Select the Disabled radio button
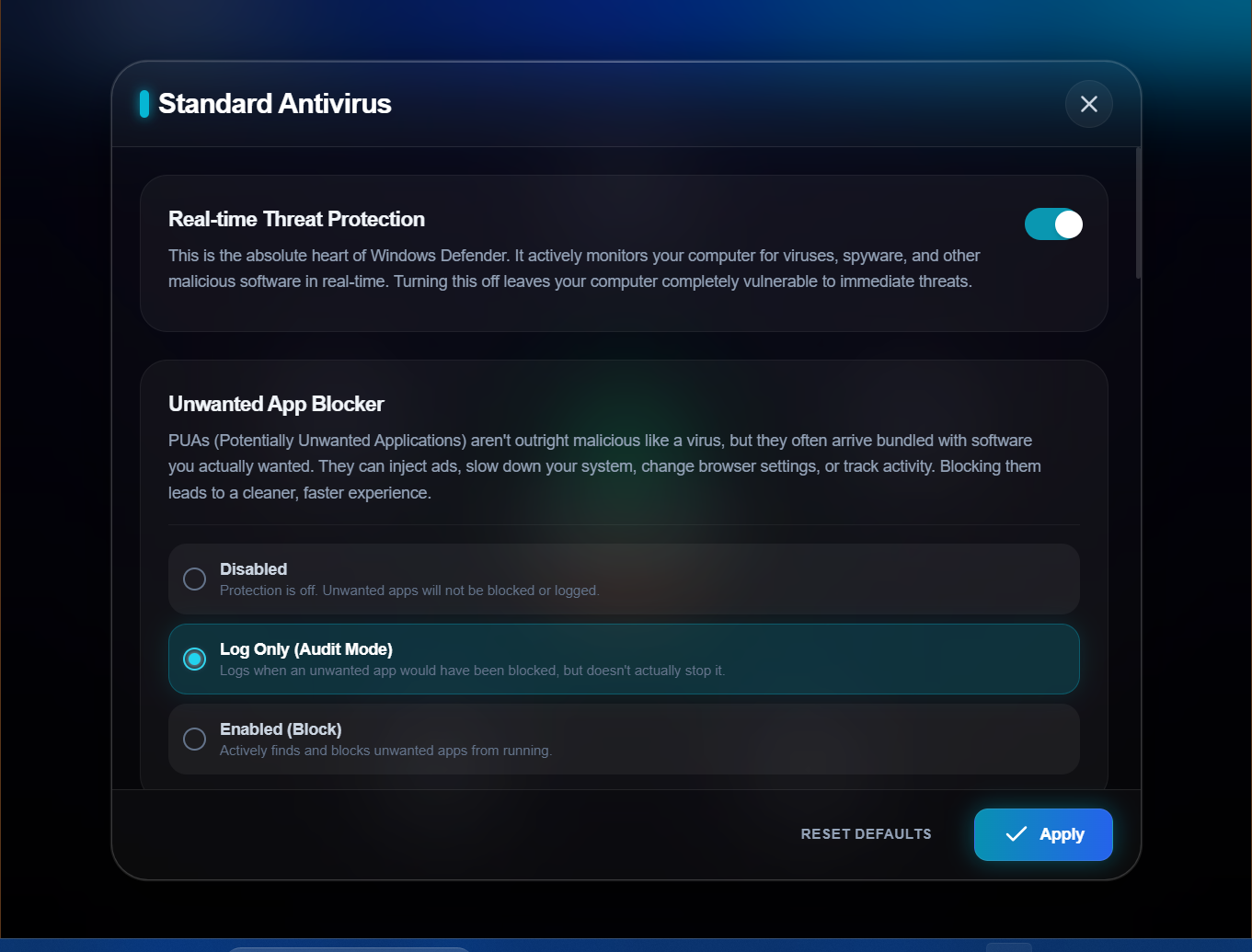 click(195, 579)
